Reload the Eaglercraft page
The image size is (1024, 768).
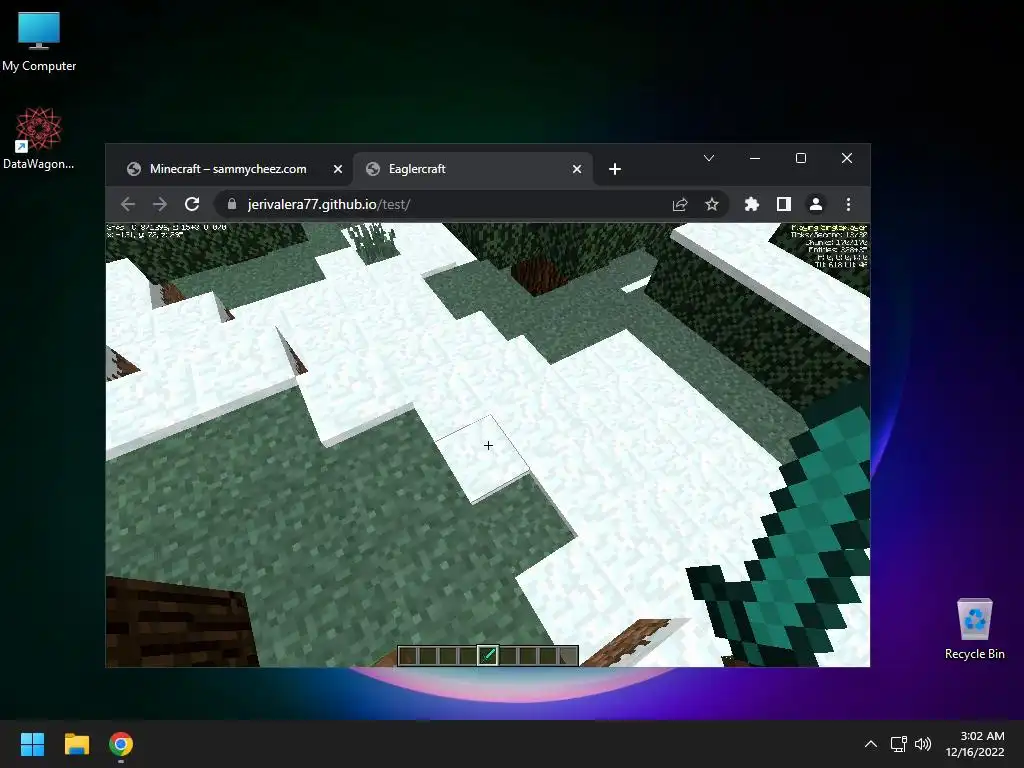tap(192, 204)
